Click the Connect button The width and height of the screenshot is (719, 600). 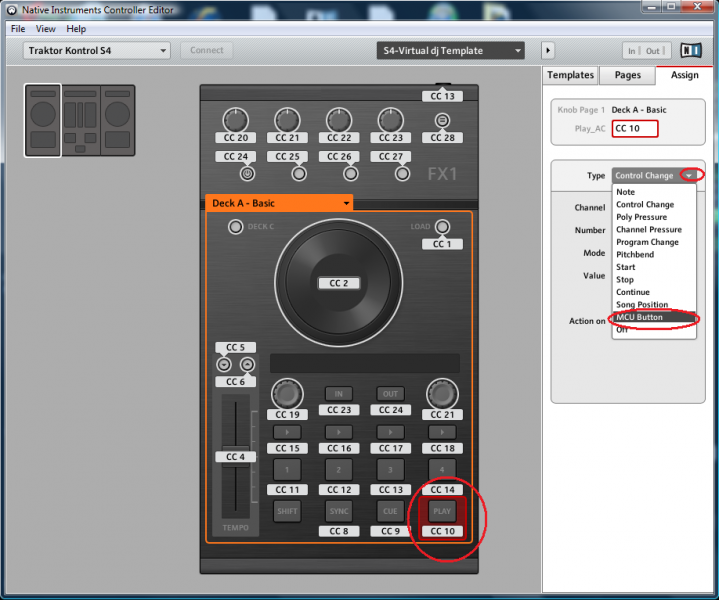coord(206,50)
